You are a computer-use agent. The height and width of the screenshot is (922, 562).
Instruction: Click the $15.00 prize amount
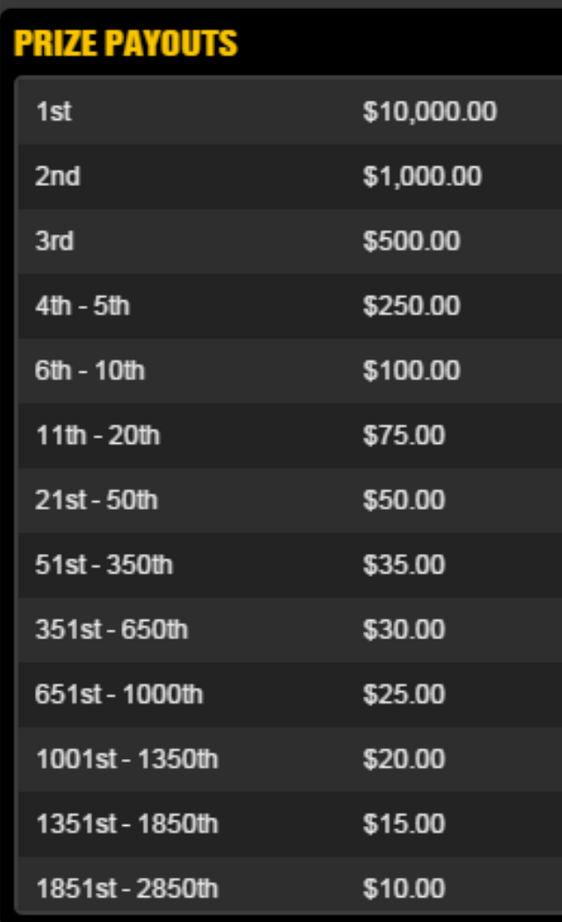[404, 823]
